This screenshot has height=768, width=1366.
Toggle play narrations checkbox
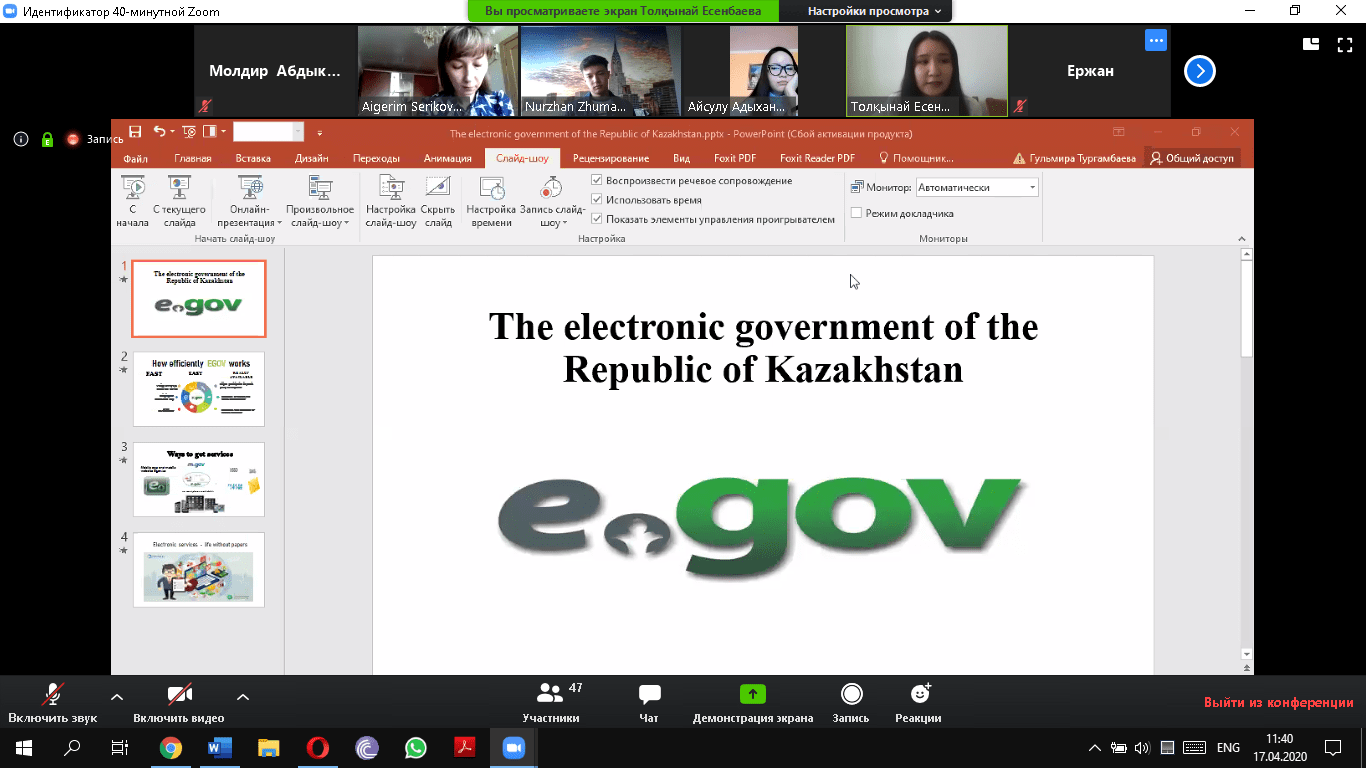point(597,181)
